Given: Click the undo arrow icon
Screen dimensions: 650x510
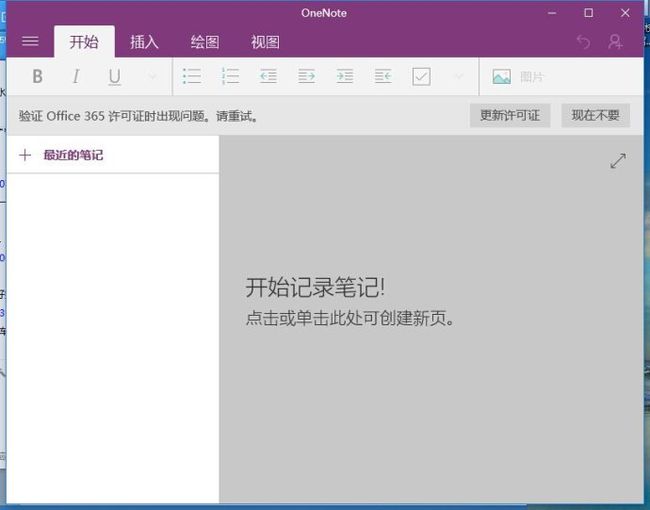Looking at the screenshot, I should coord(584,42).
